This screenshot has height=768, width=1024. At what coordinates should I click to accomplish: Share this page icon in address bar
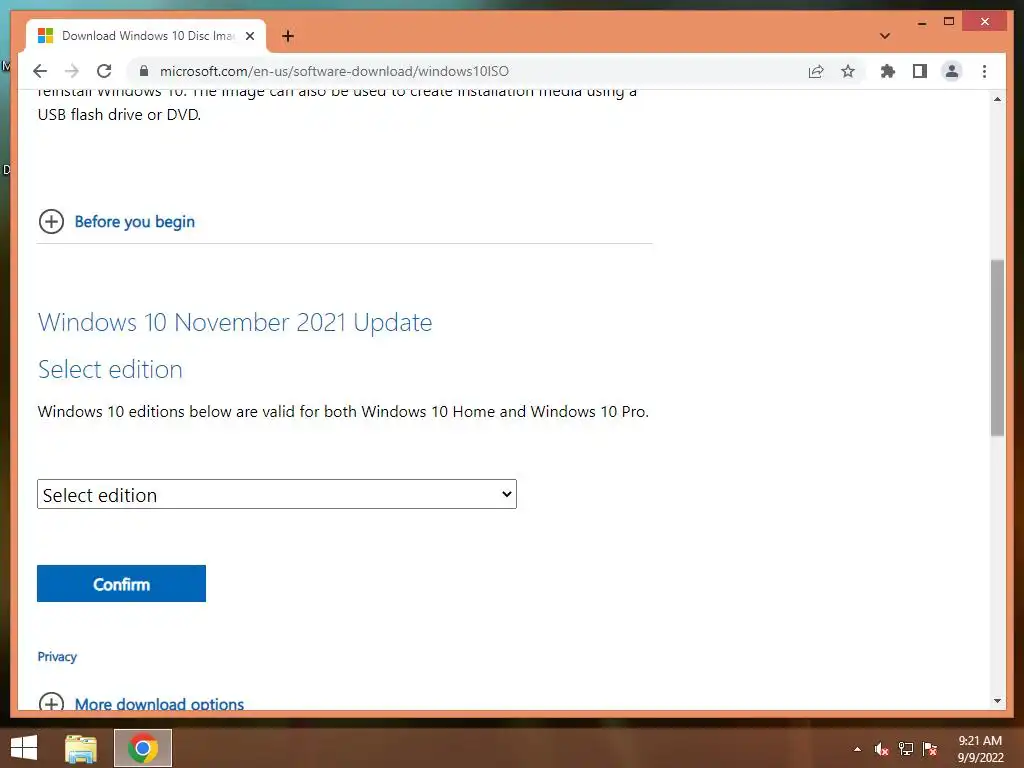[816, 71]
